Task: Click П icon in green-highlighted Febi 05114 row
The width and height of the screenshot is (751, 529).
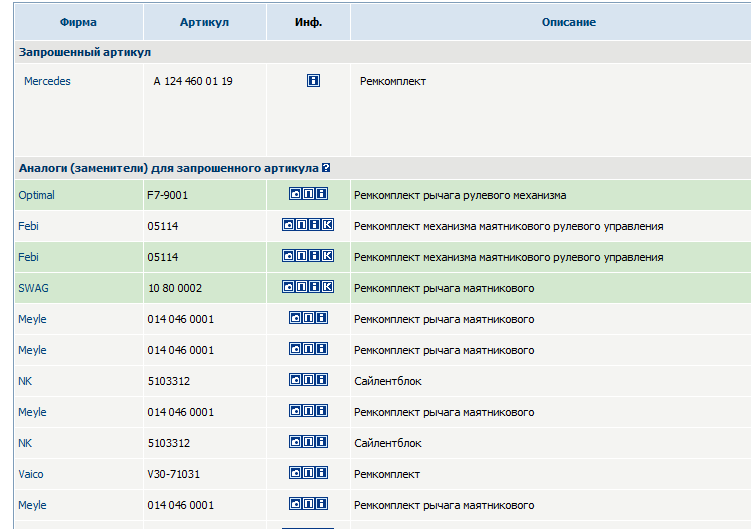Action: pyautogui.click(x=301, y=255)
